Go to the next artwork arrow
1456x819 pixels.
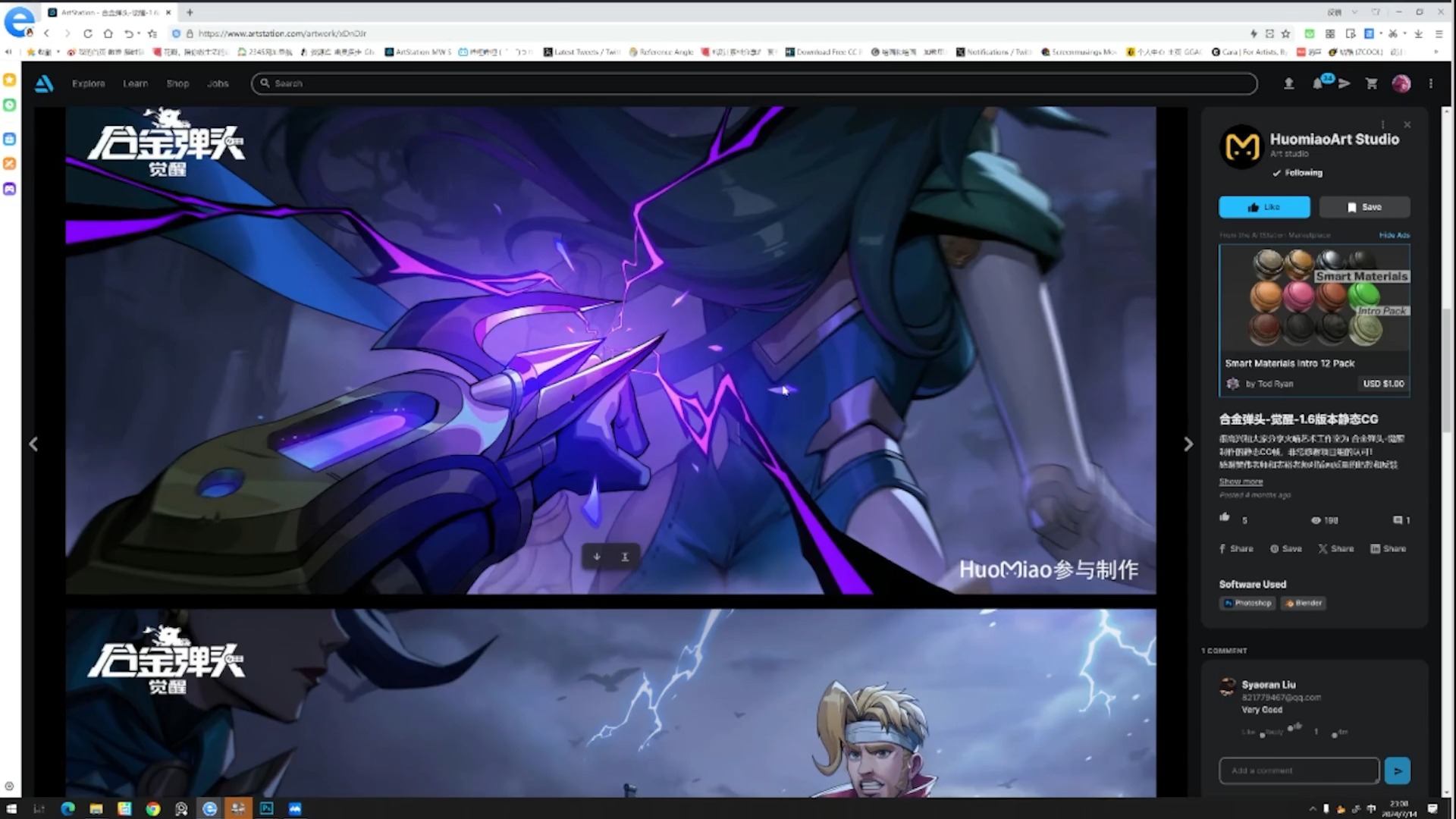(x=1188, y=444)
